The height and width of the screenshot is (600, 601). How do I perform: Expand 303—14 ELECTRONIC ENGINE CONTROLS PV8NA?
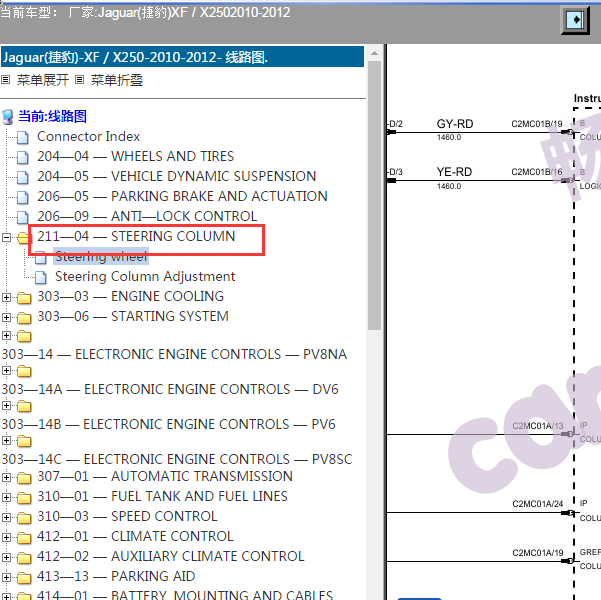point(6,335)
